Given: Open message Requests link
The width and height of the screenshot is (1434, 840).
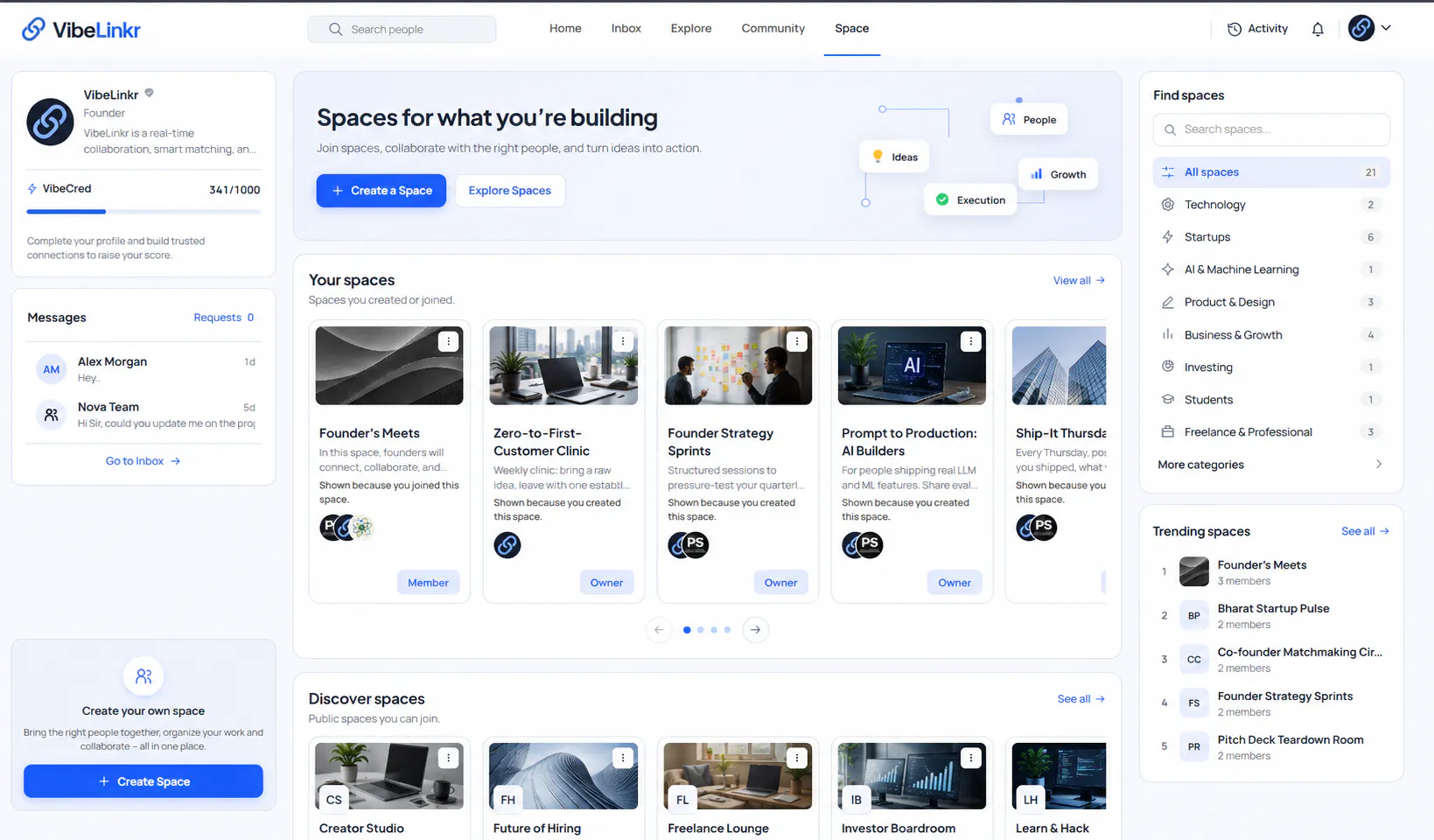Looking at the screenshot, I should click(224, 318).
